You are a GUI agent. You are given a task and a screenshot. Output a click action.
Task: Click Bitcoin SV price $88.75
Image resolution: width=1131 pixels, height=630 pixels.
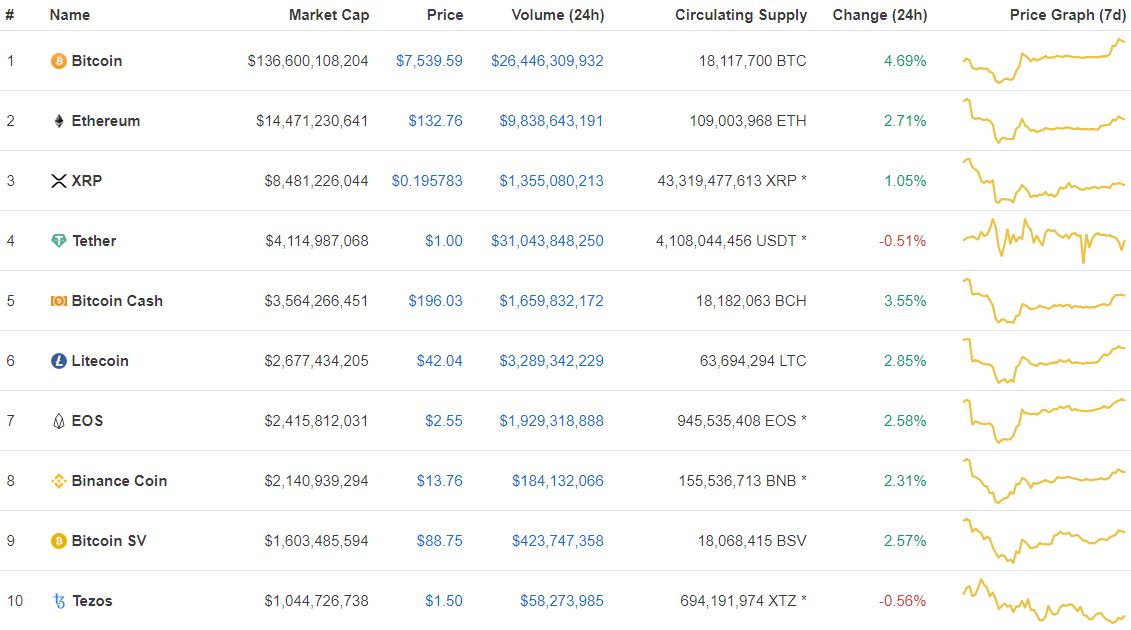click(439, 540)
